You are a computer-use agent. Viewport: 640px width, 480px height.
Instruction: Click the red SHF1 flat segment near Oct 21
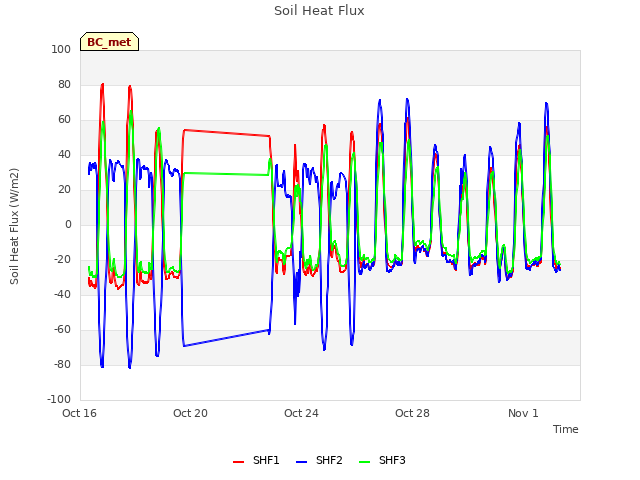pos(227,133)
